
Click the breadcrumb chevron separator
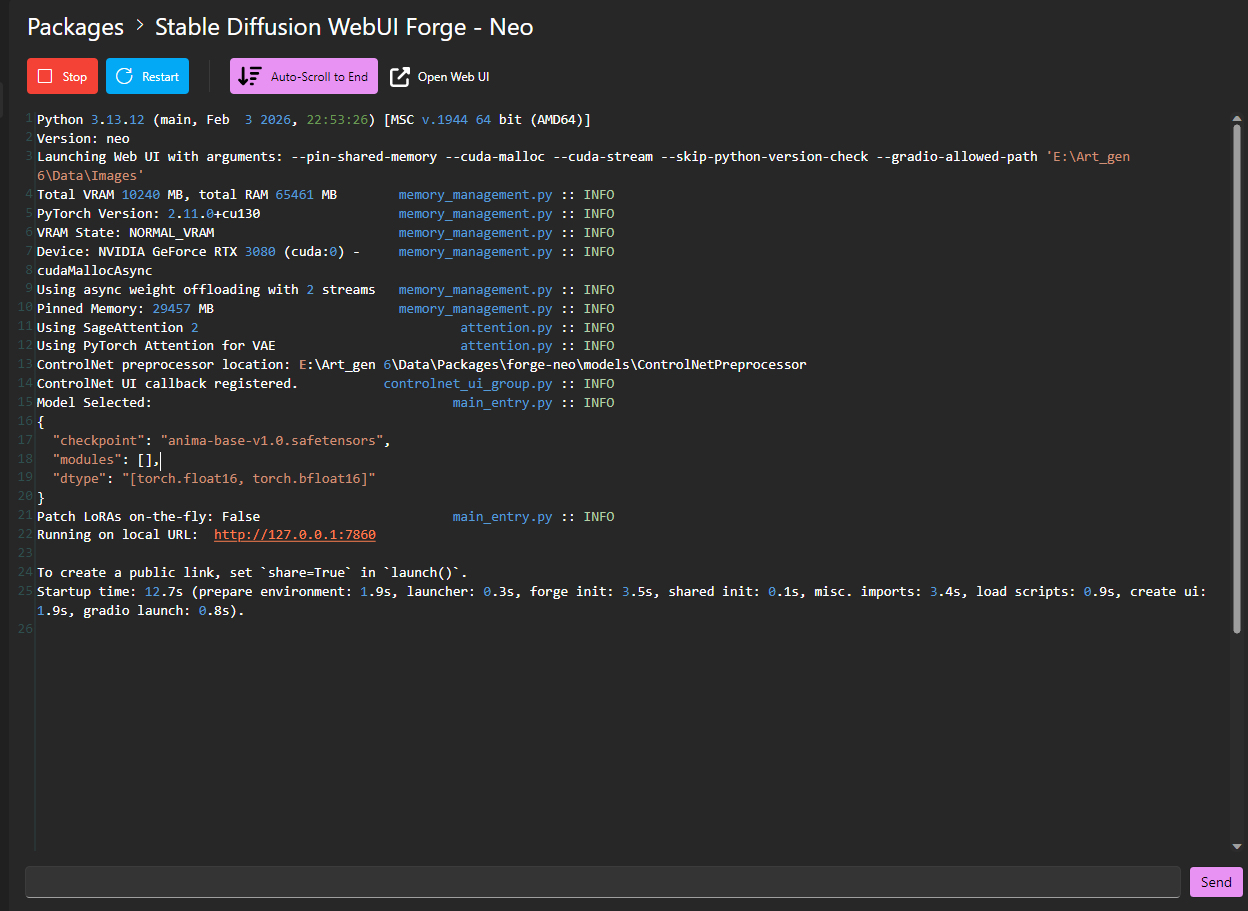[140, 26]
